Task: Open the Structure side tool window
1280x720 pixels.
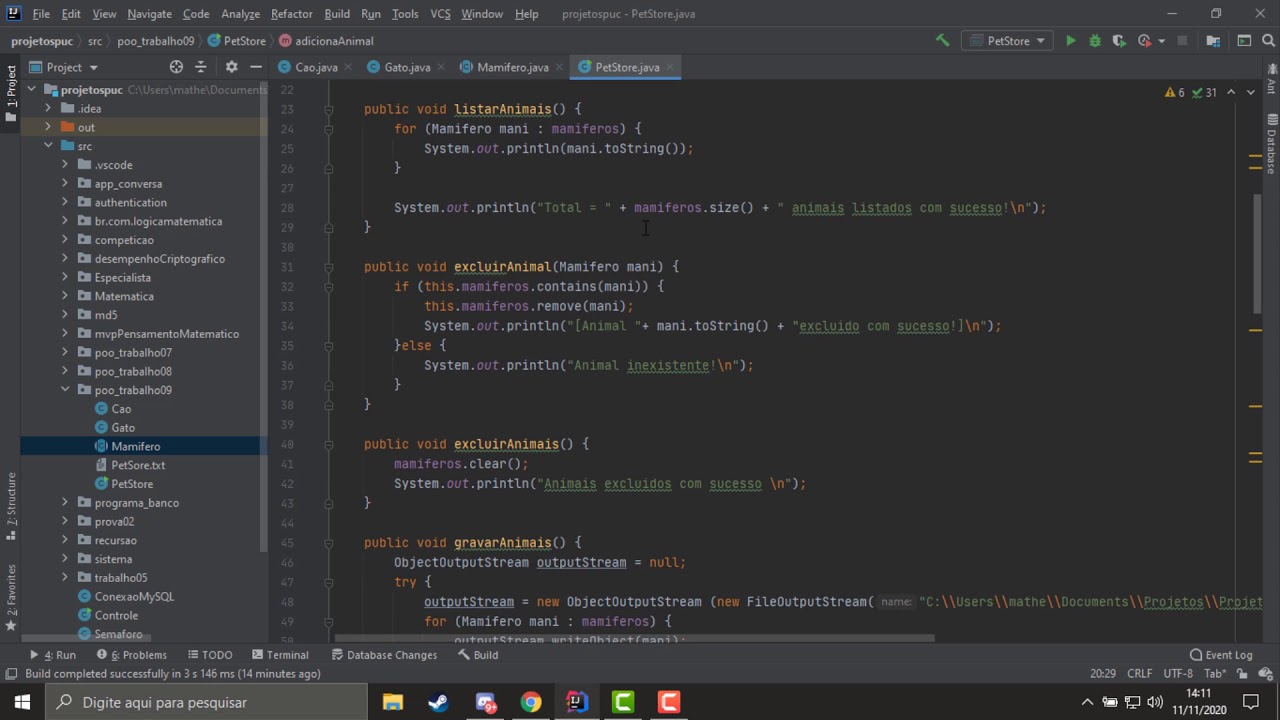Action: click(11, 506)
